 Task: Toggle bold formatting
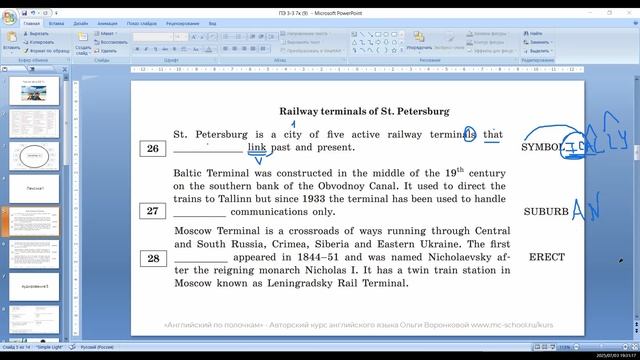coord(137,49)
